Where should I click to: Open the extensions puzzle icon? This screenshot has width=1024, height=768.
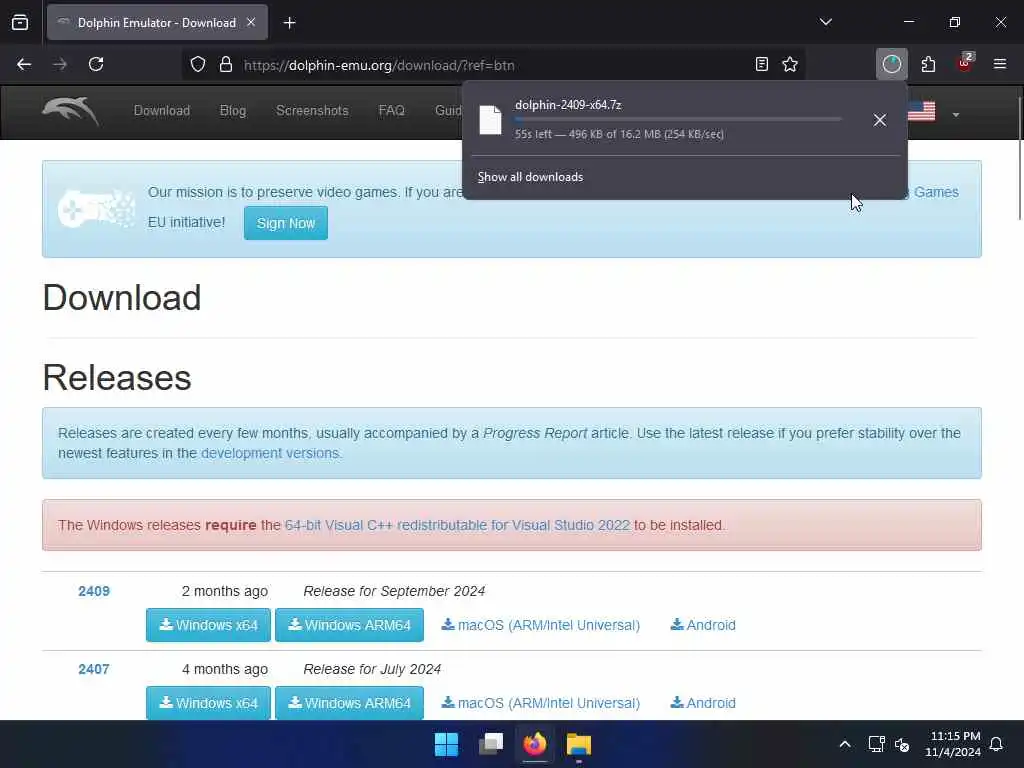pyautogui.click(x=928, y=64)
